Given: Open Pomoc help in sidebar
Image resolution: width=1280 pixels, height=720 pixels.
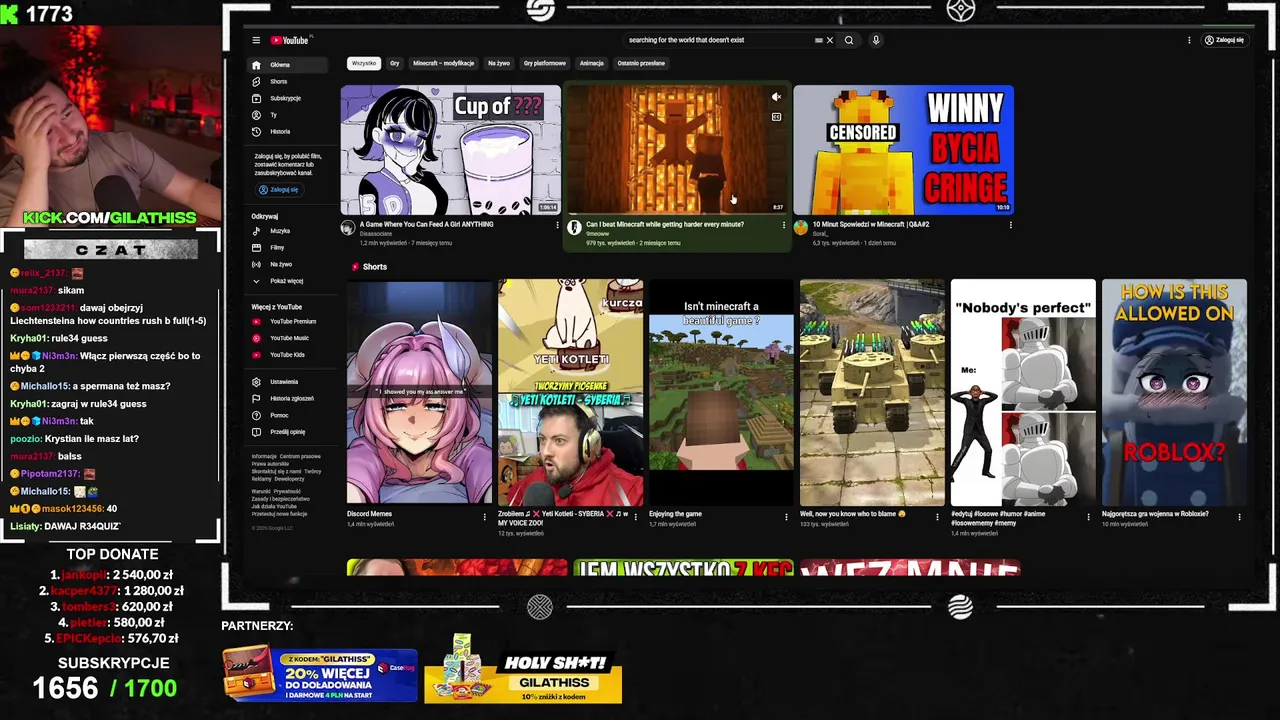Looking at the screenshot, I should tap(288, 415).
